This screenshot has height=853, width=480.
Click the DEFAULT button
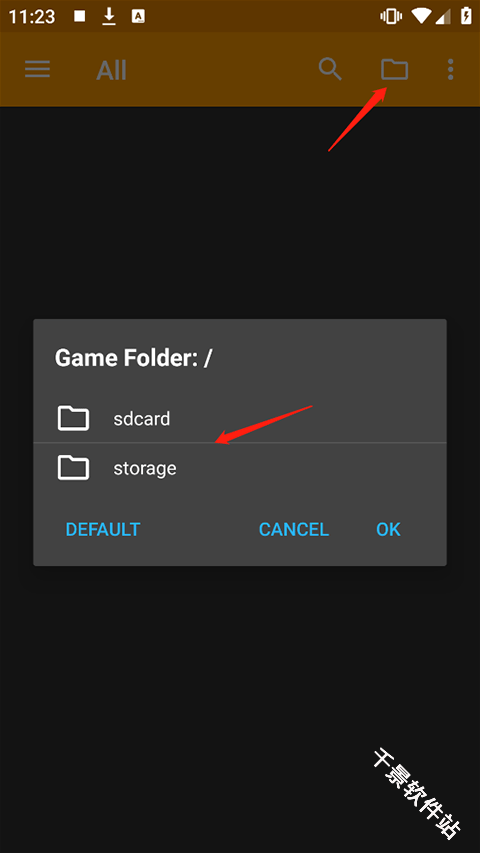coord(103,529)
